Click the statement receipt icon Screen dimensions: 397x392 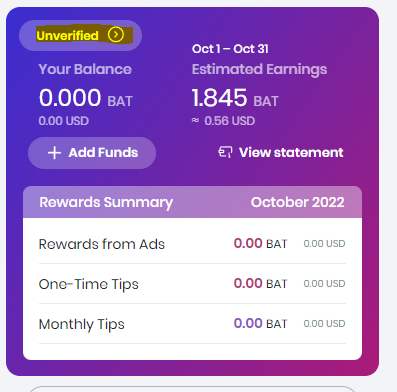pyautogui.click(x=225, y=152)
